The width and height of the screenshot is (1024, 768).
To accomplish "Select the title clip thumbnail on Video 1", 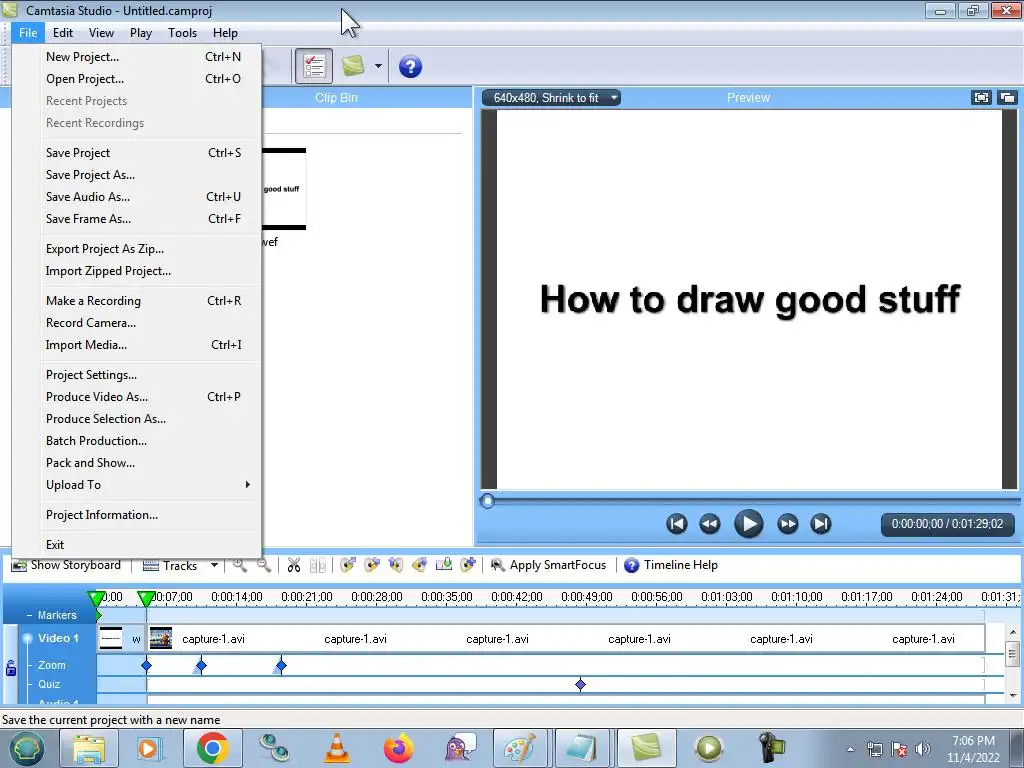I will point(111,639).
